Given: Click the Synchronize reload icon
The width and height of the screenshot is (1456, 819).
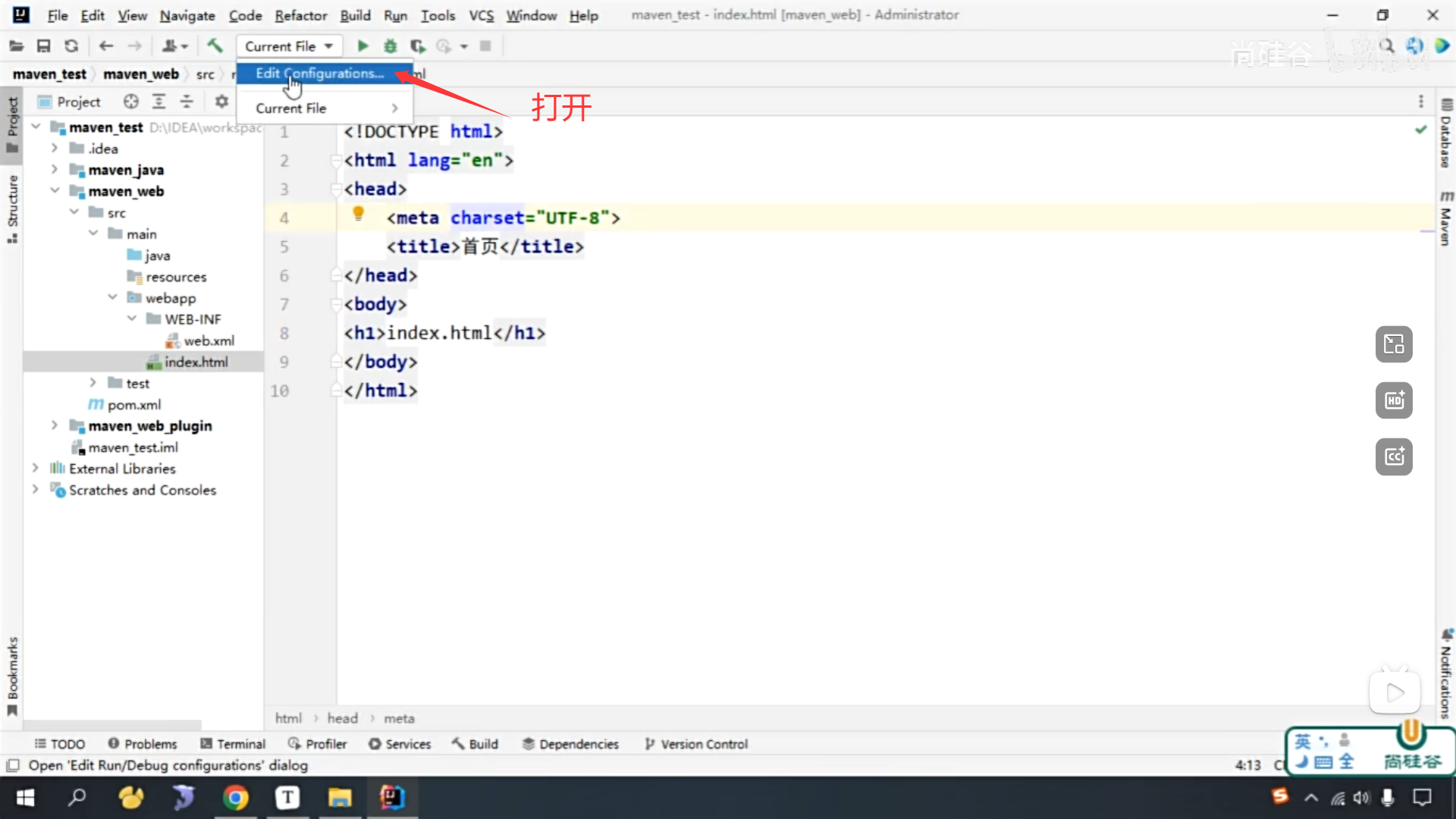Looking at the screenshot, I should (71, 46).
